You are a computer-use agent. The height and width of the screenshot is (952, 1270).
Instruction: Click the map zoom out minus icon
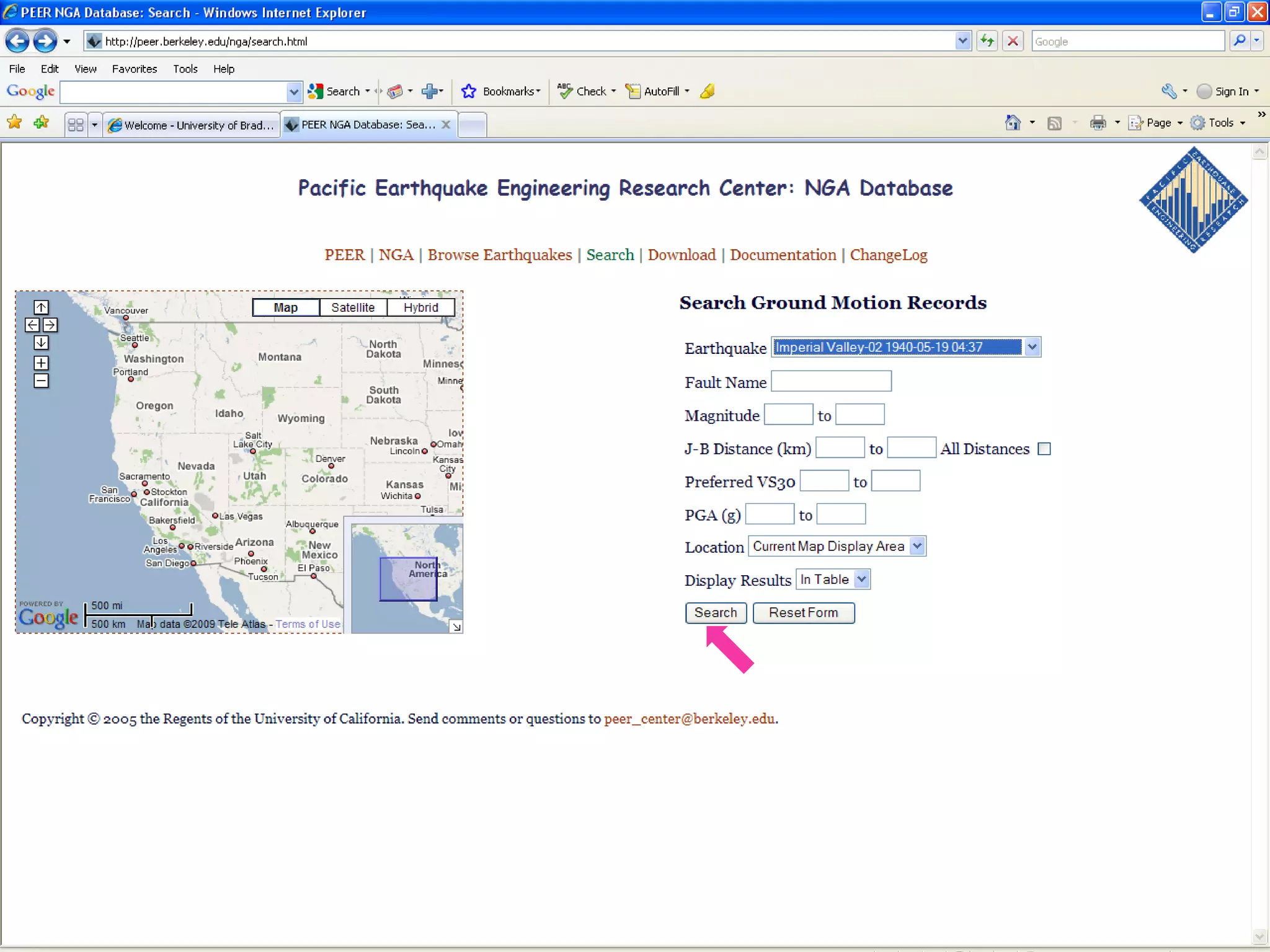point(41,381)
